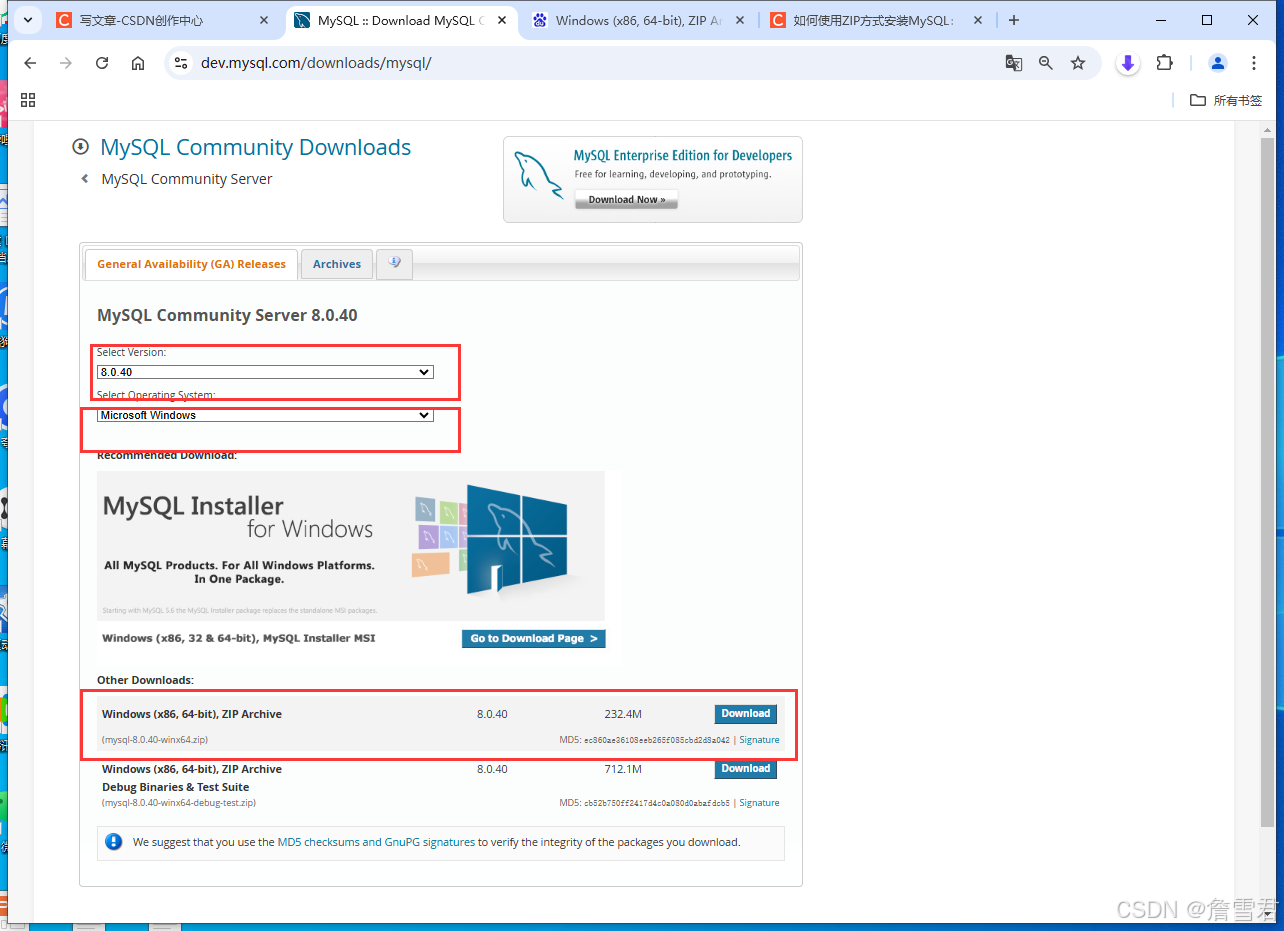Screen dimensions: 1284x931
Task: Close the 如何使用ZIP方式安装MySQL tab
Action: [x=978, y=20]
